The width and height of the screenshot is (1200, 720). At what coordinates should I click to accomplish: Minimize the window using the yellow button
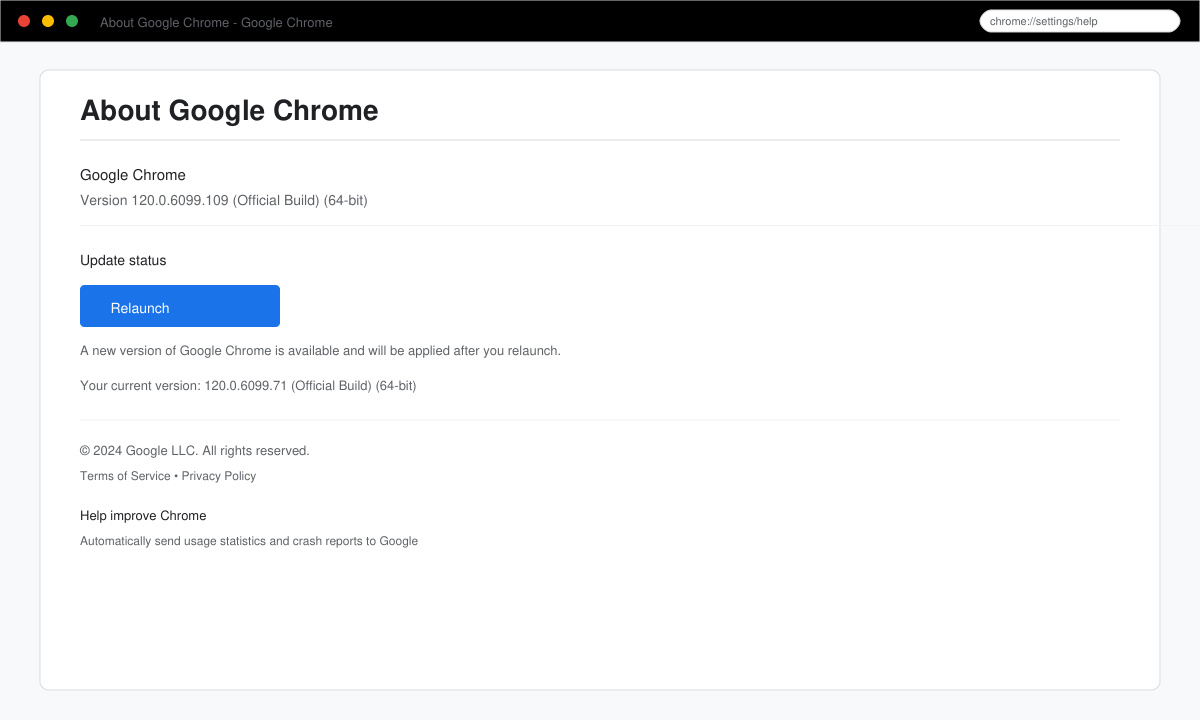click(48, 21)
